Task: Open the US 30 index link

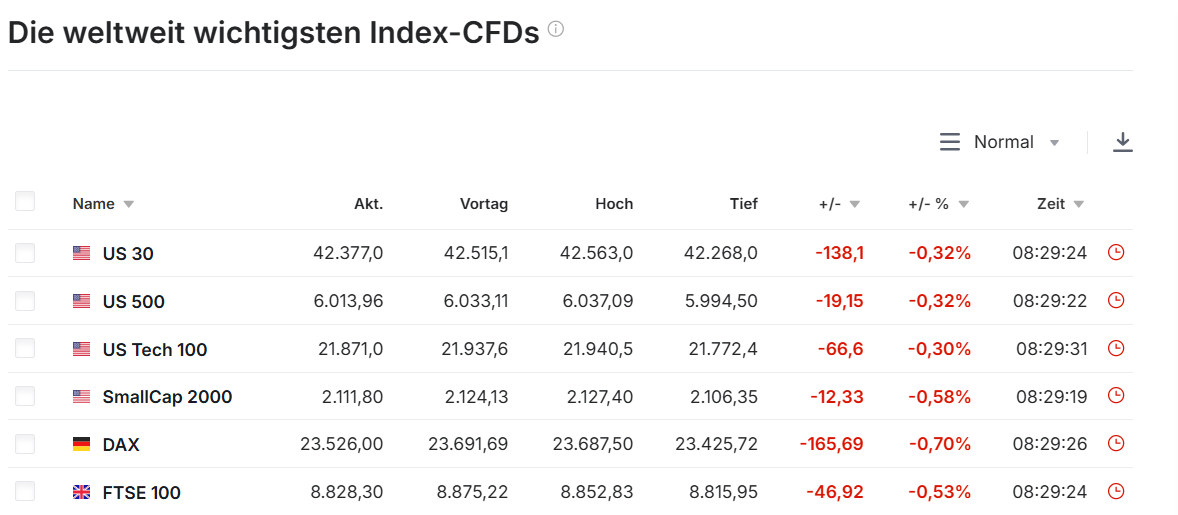Action: [x=128, y=253]
